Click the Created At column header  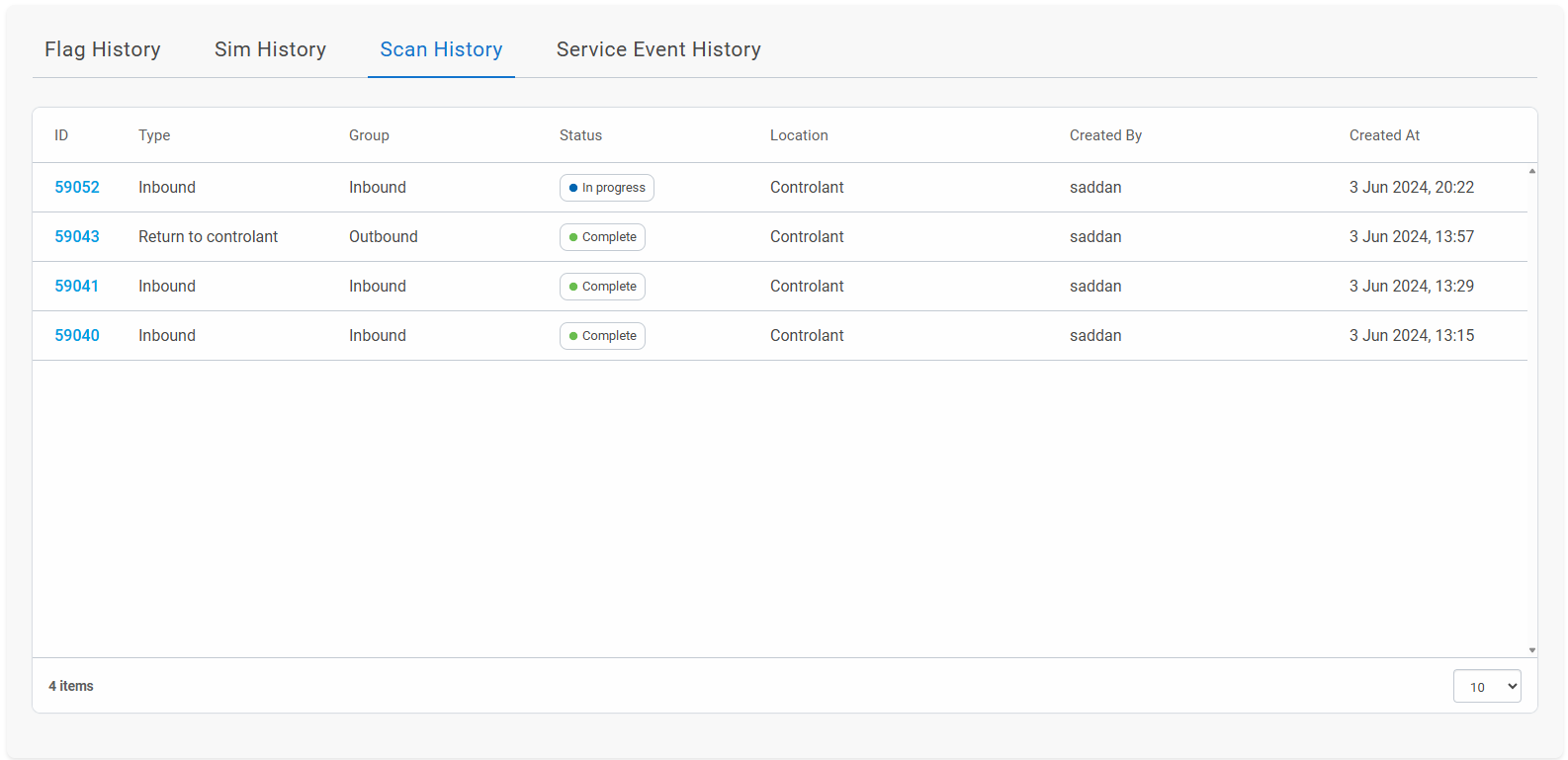point(1384,135)
